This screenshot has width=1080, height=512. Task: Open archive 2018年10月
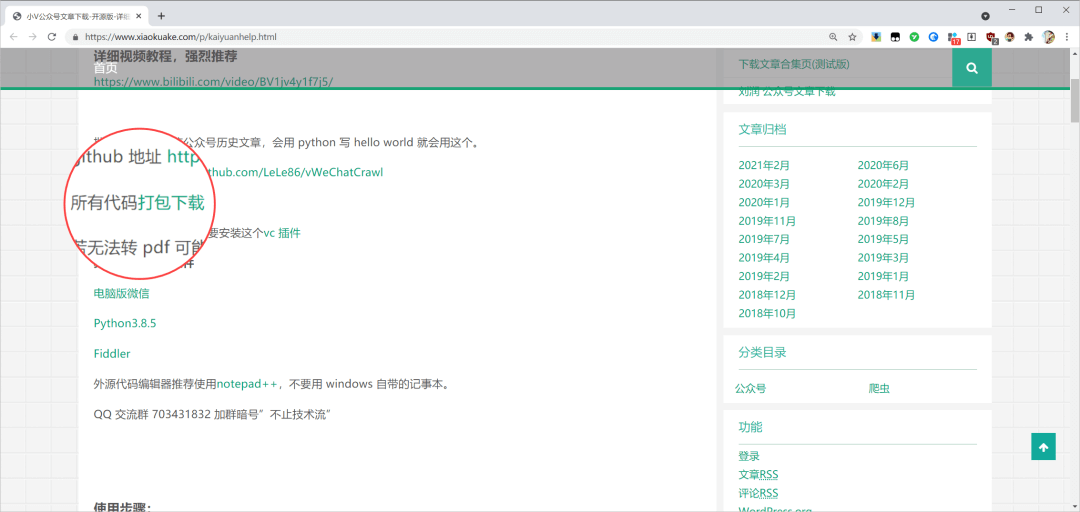(767, 314)
